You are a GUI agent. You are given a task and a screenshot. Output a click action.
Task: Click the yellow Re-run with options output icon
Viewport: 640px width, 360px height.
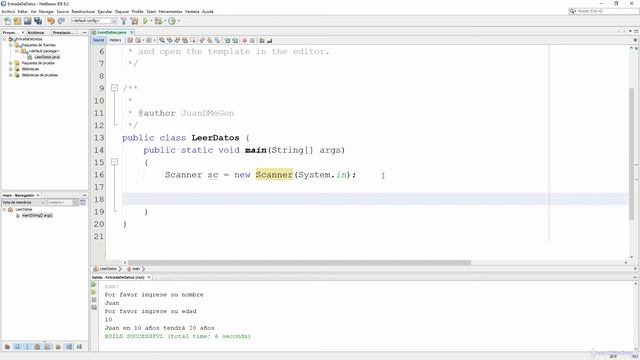[x=94, y=292]
